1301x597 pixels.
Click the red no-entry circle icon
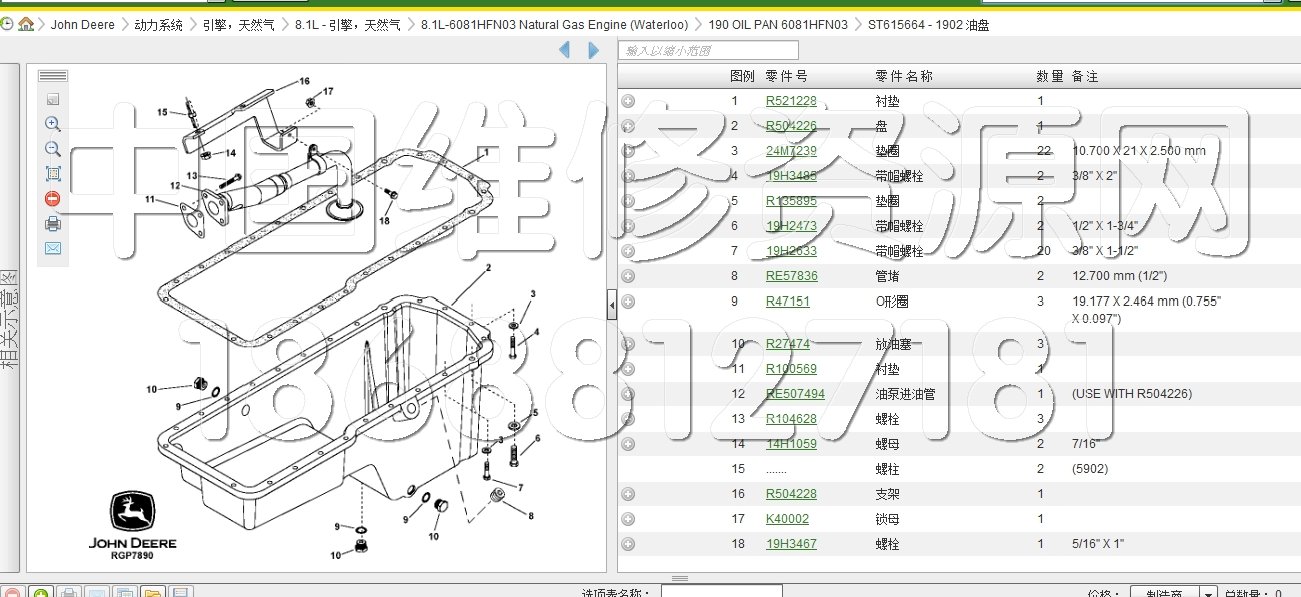[x=53, y=199]
